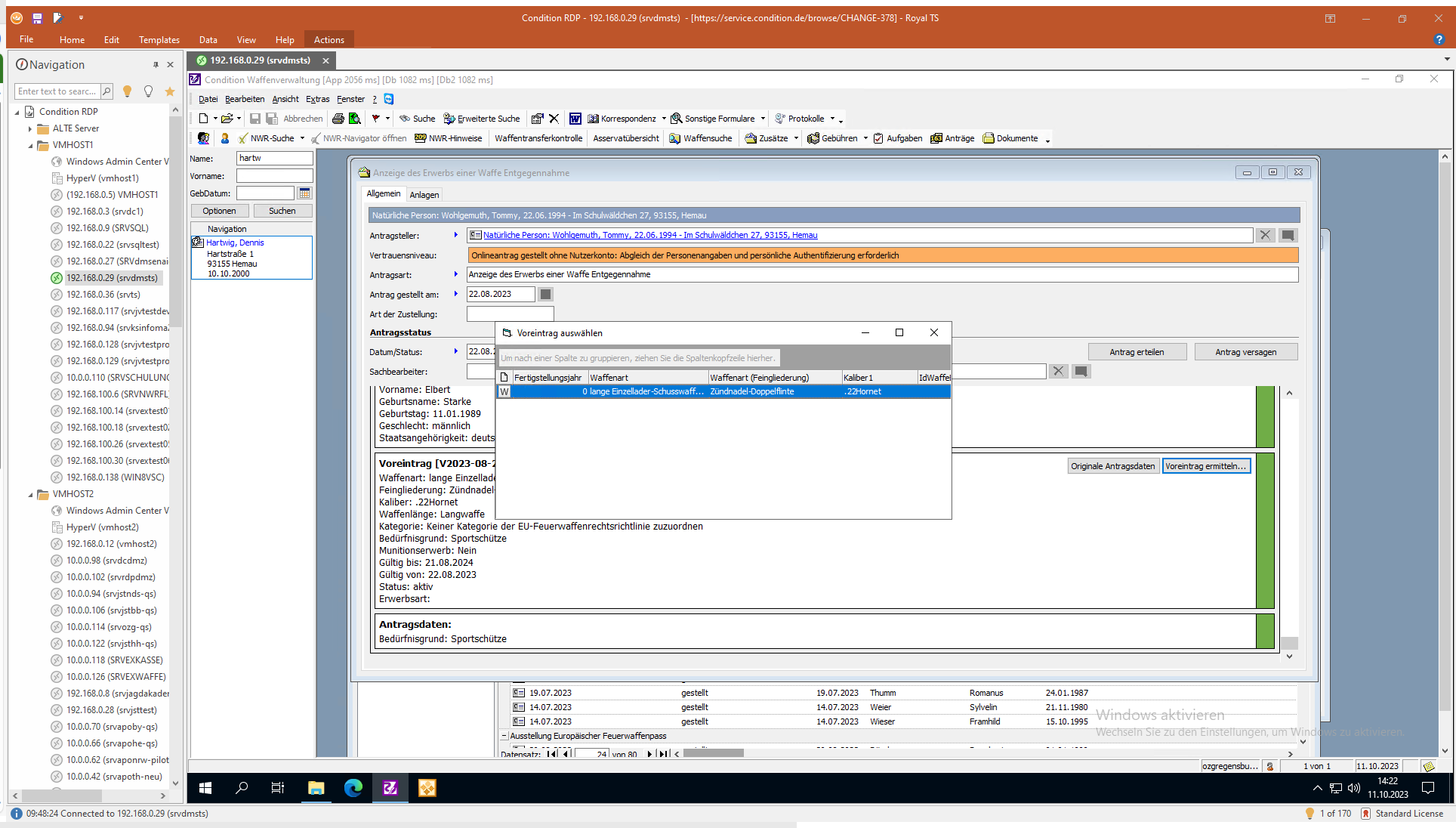
Task: Click the Dokumente folder icon
Action: point(988,138)
